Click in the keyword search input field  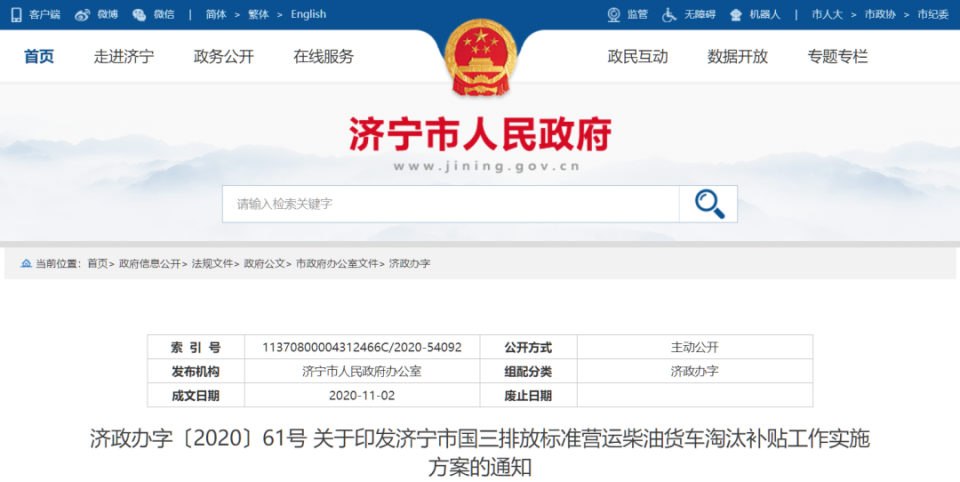450,204
